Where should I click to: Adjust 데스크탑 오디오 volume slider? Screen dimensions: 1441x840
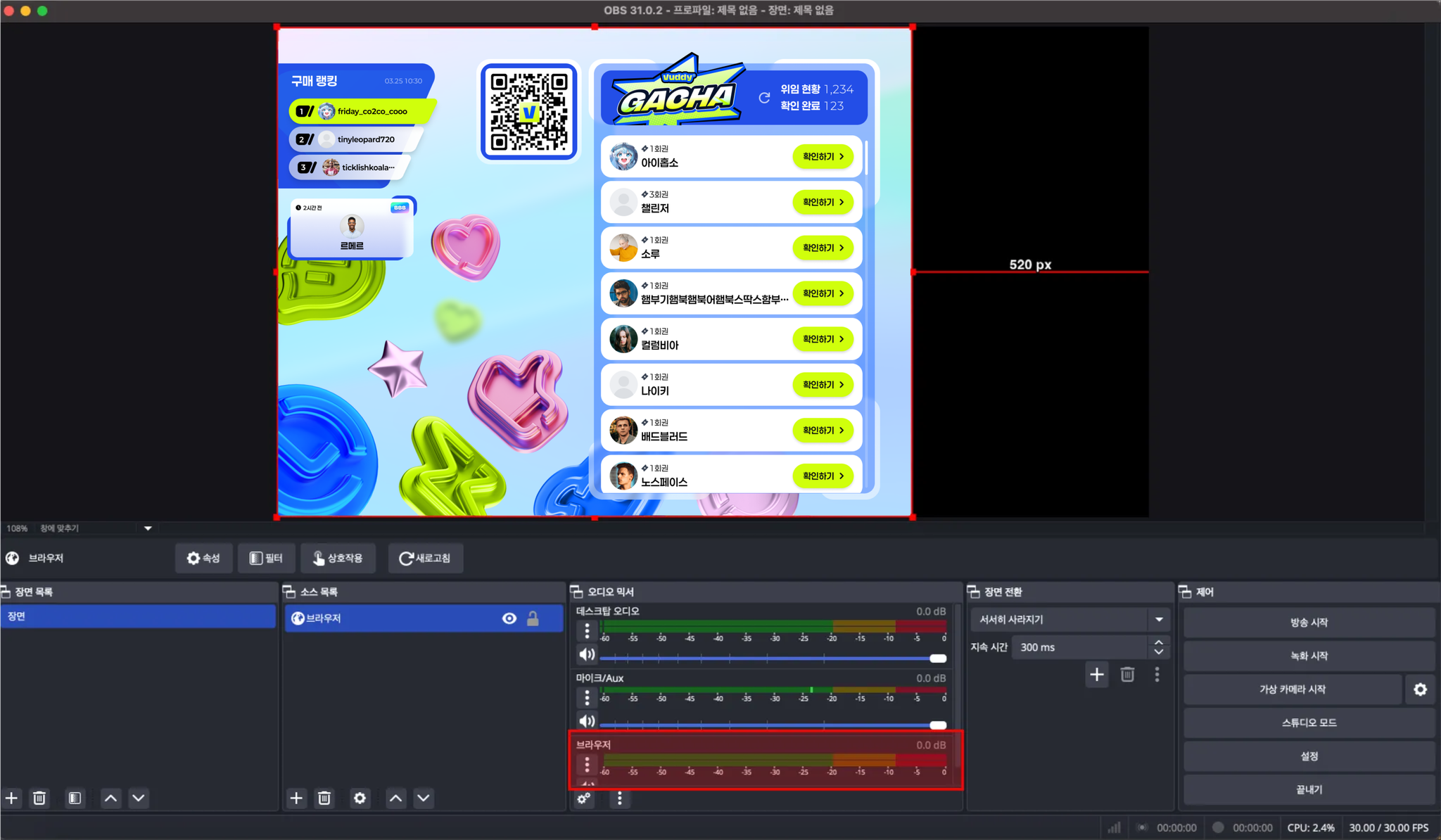pos(773,658)
